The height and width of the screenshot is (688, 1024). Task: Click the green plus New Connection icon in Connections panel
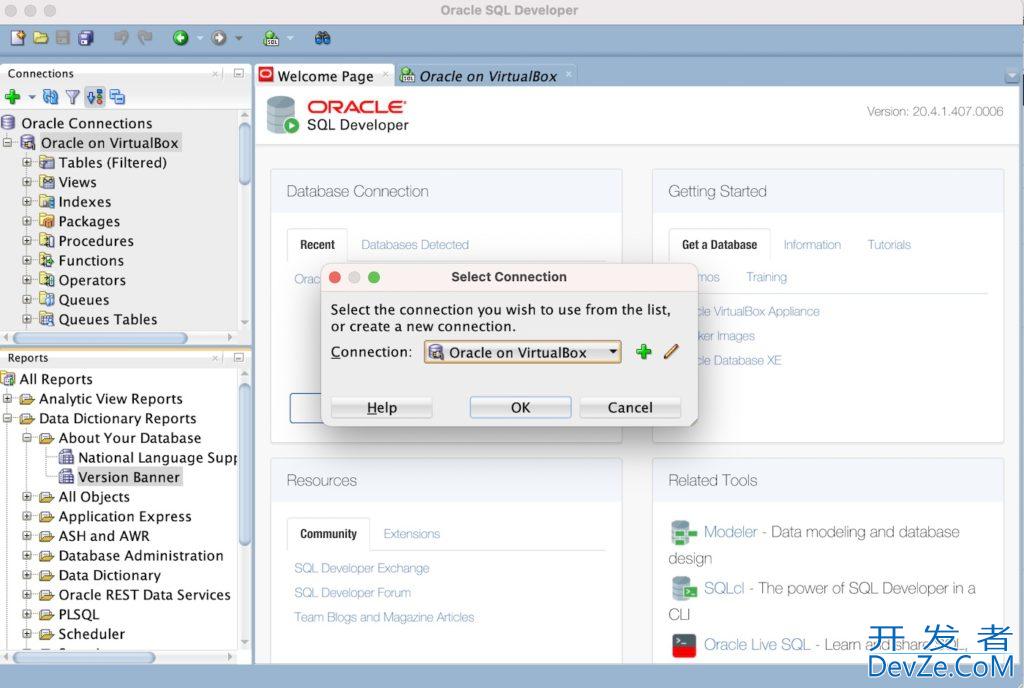(x=12, y=97)
